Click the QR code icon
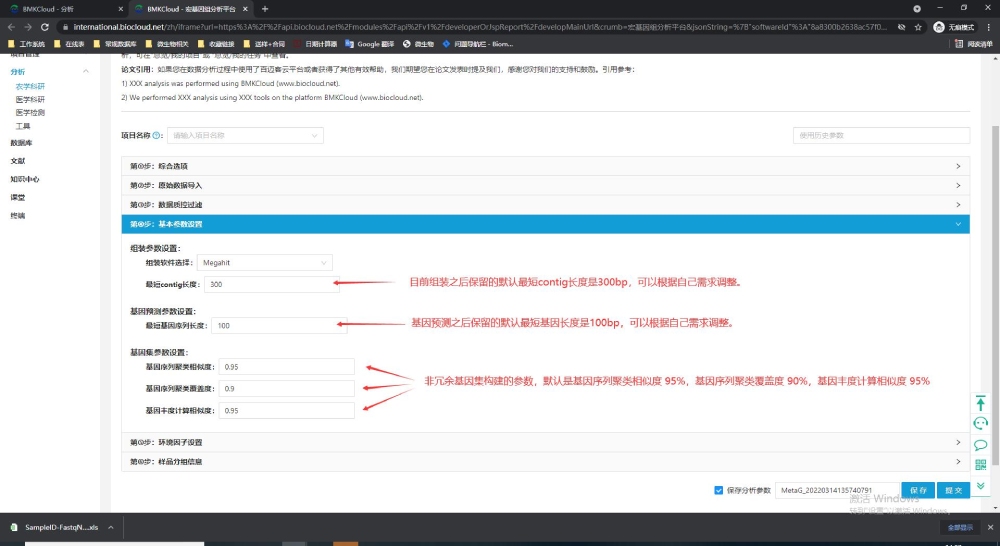Screen dimensions: 1000x546 (x=980, y=465)
